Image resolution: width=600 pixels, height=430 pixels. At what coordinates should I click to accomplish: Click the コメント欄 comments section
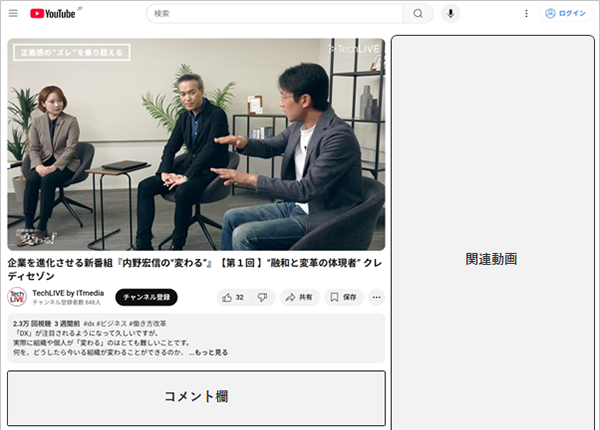coord(196,397)
